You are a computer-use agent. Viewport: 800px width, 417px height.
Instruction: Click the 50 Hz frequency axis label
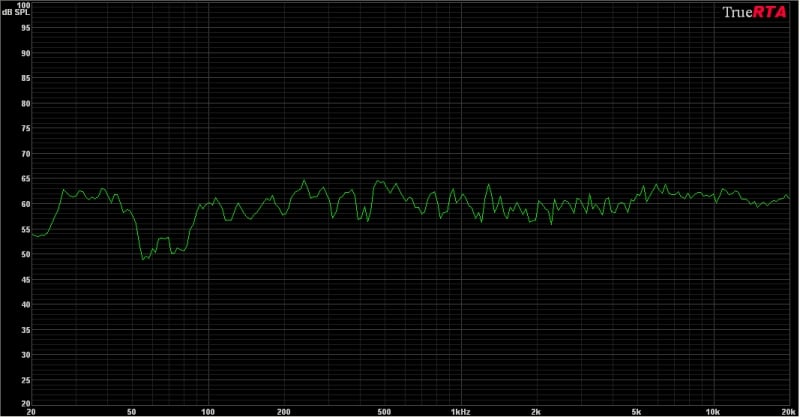pyautogui.click(x=131, y=411)
